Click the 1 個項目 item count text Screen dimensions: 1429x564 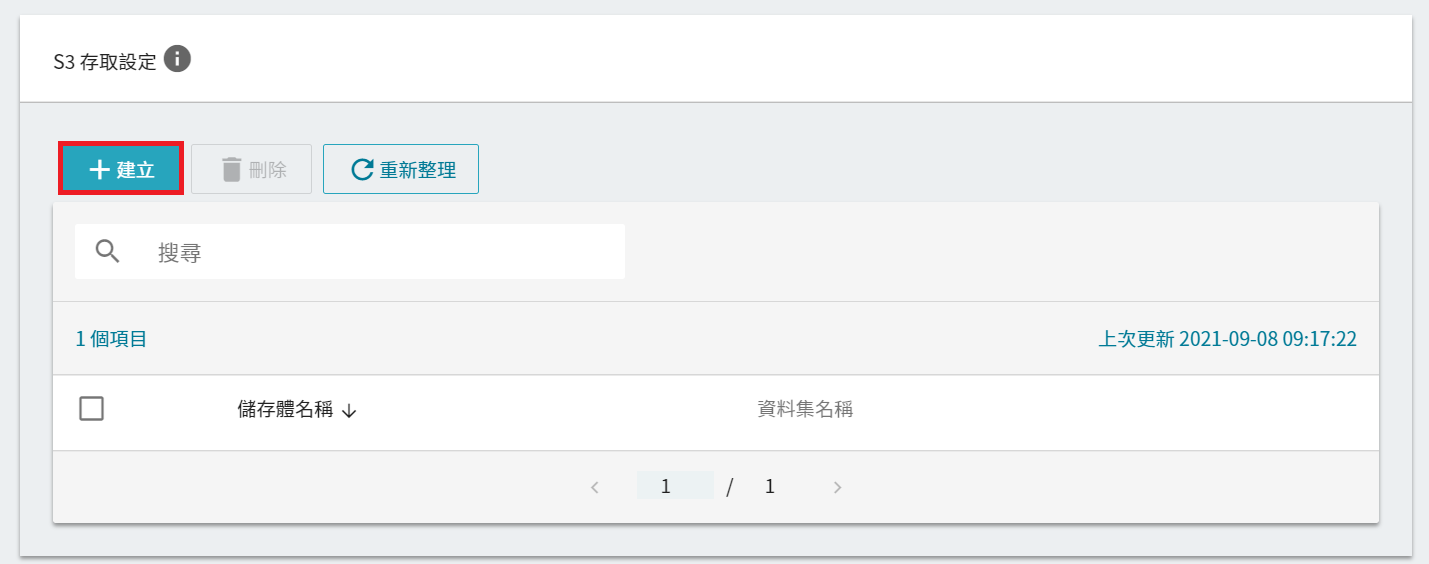[112, 339]
